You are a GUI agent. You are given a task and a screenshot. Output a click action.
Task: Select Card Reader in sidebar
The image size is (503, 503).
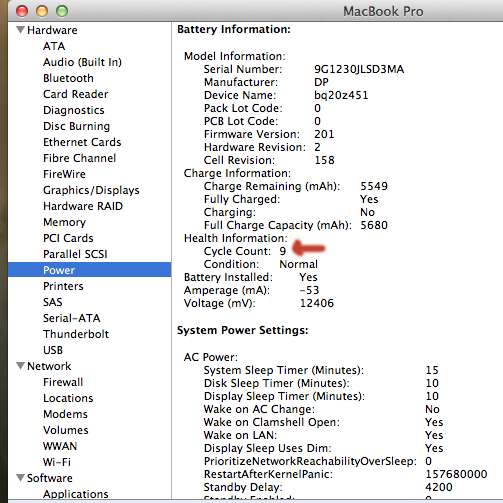[x=76, y=94]
